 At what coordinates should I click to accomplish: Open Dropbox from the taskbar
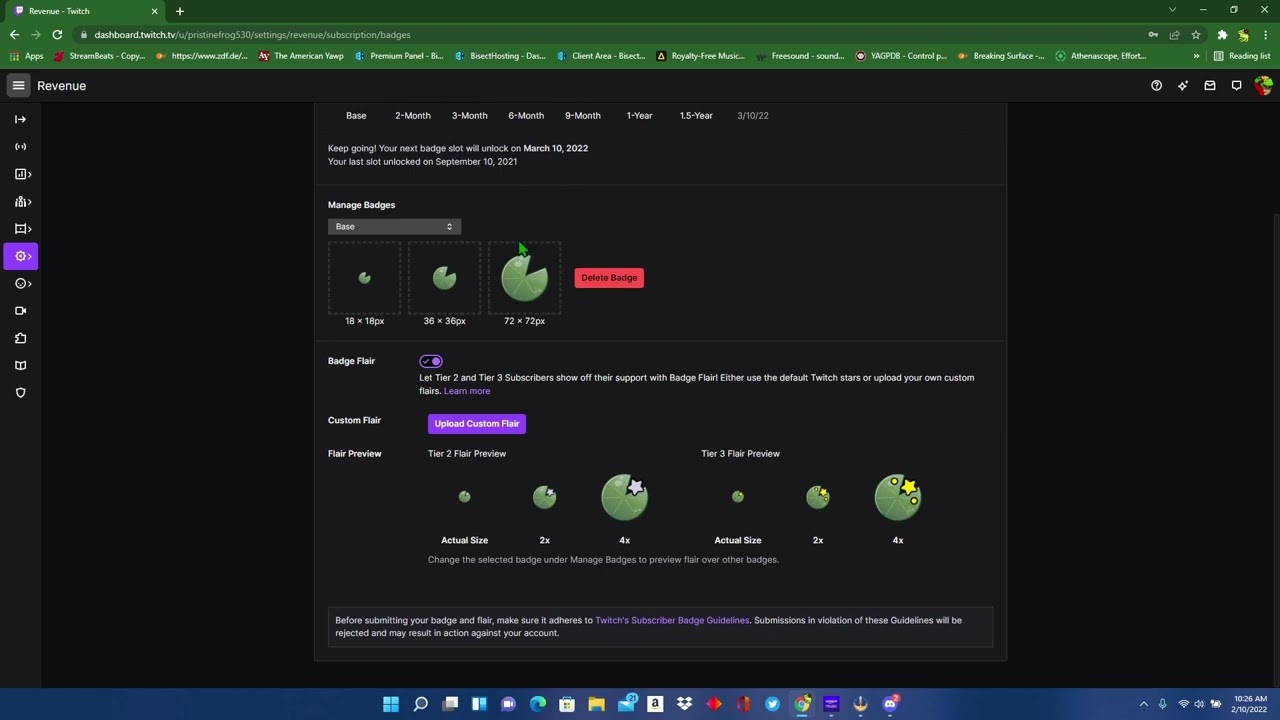[x=684, y=704]
